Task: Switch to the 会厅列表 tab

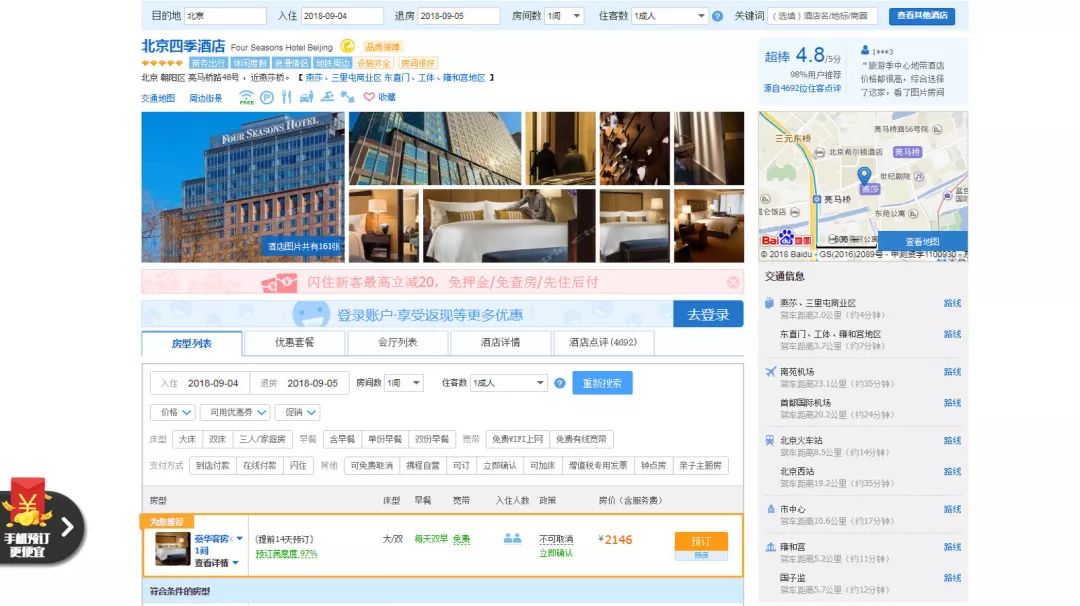Action: [397, 342]
